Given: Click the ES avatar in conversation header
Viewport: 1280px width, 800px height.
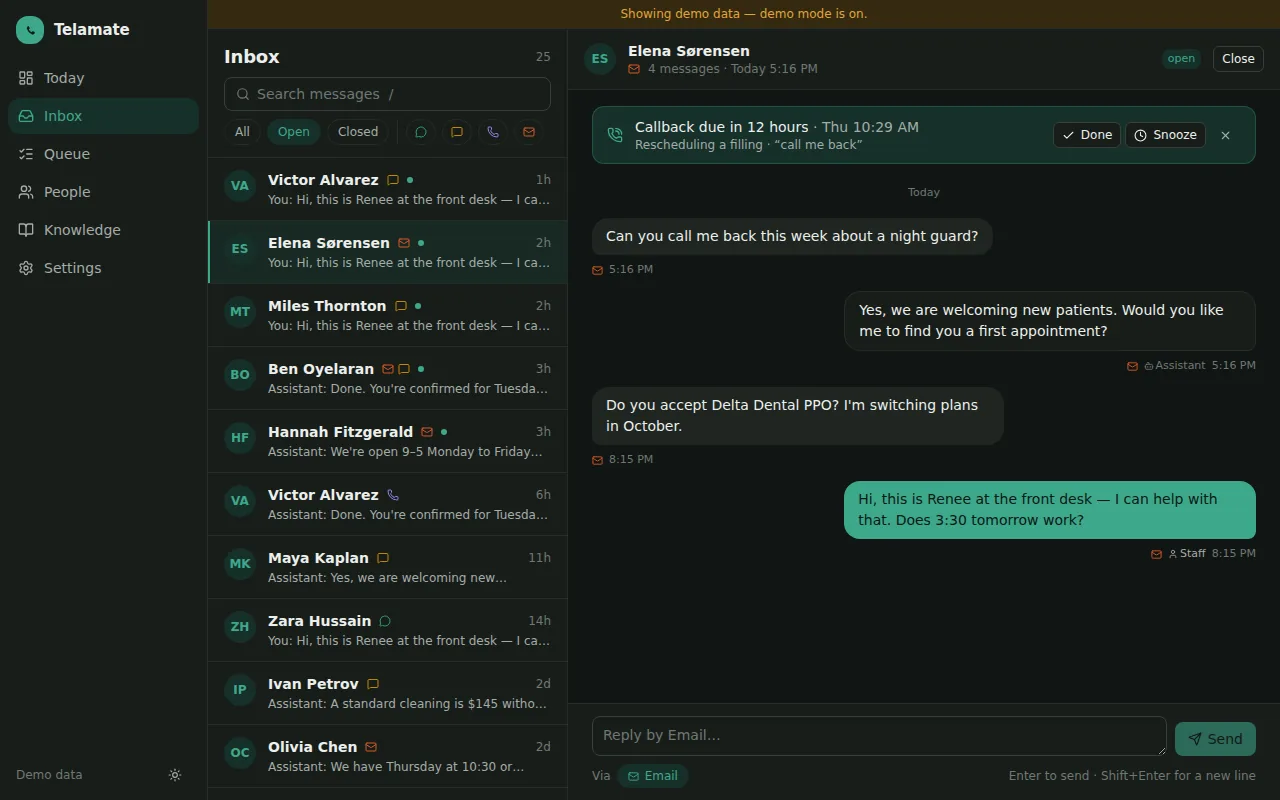Looking at the screenshot, I should [600, 59].
